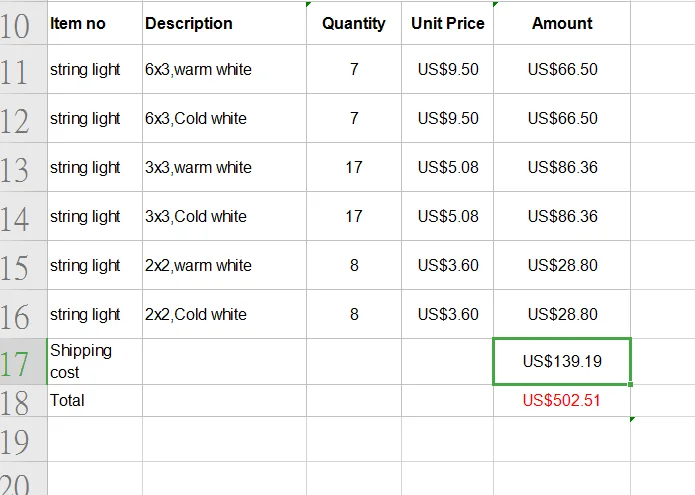The width and height of the screenshot is (695, 495).
Task: Select 'string light' item cell in row 13
Action: point(95,168)
